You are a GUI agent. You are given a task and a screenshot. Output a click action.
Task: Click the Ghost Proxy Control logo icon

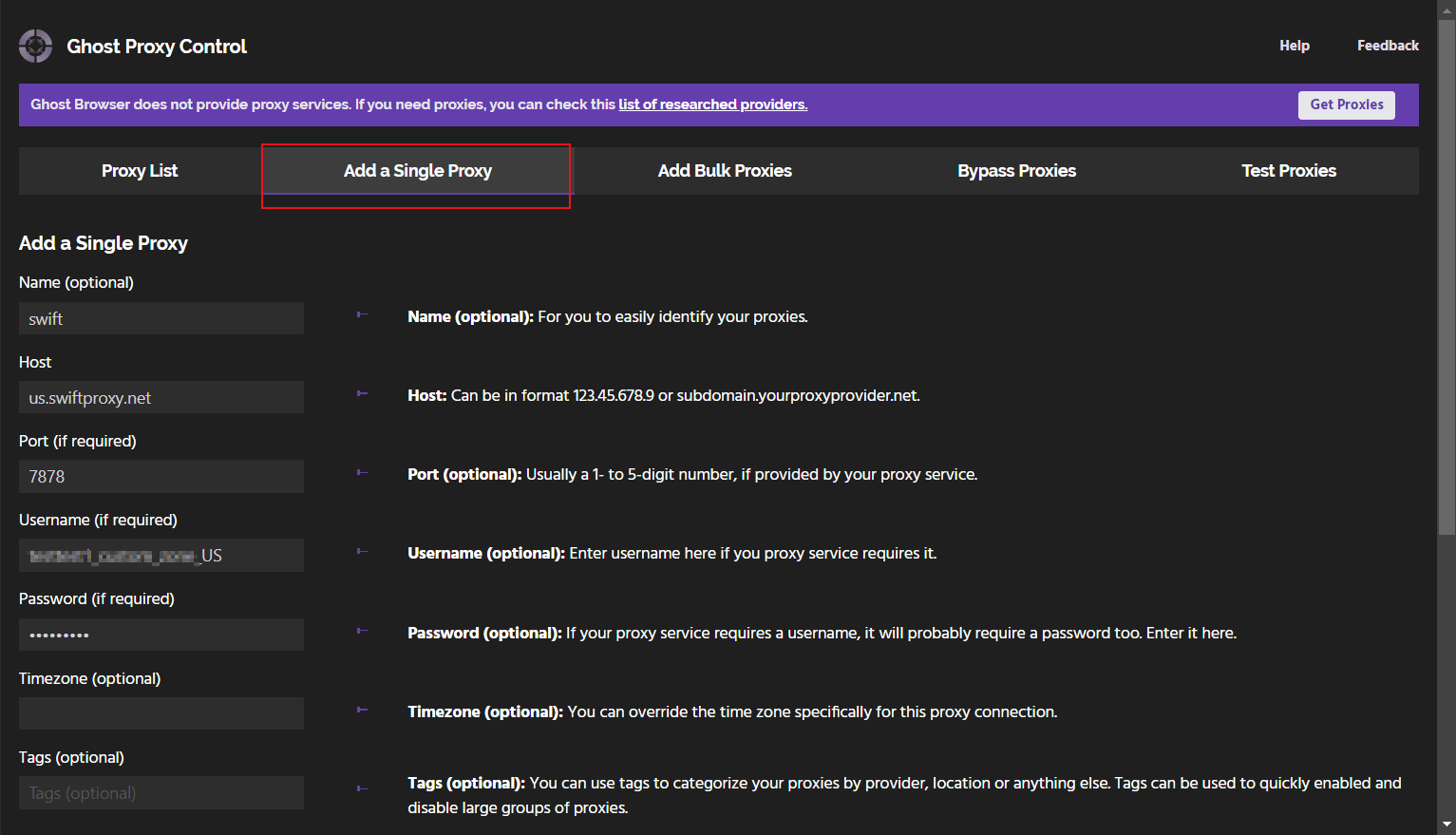tap(36, 46)
